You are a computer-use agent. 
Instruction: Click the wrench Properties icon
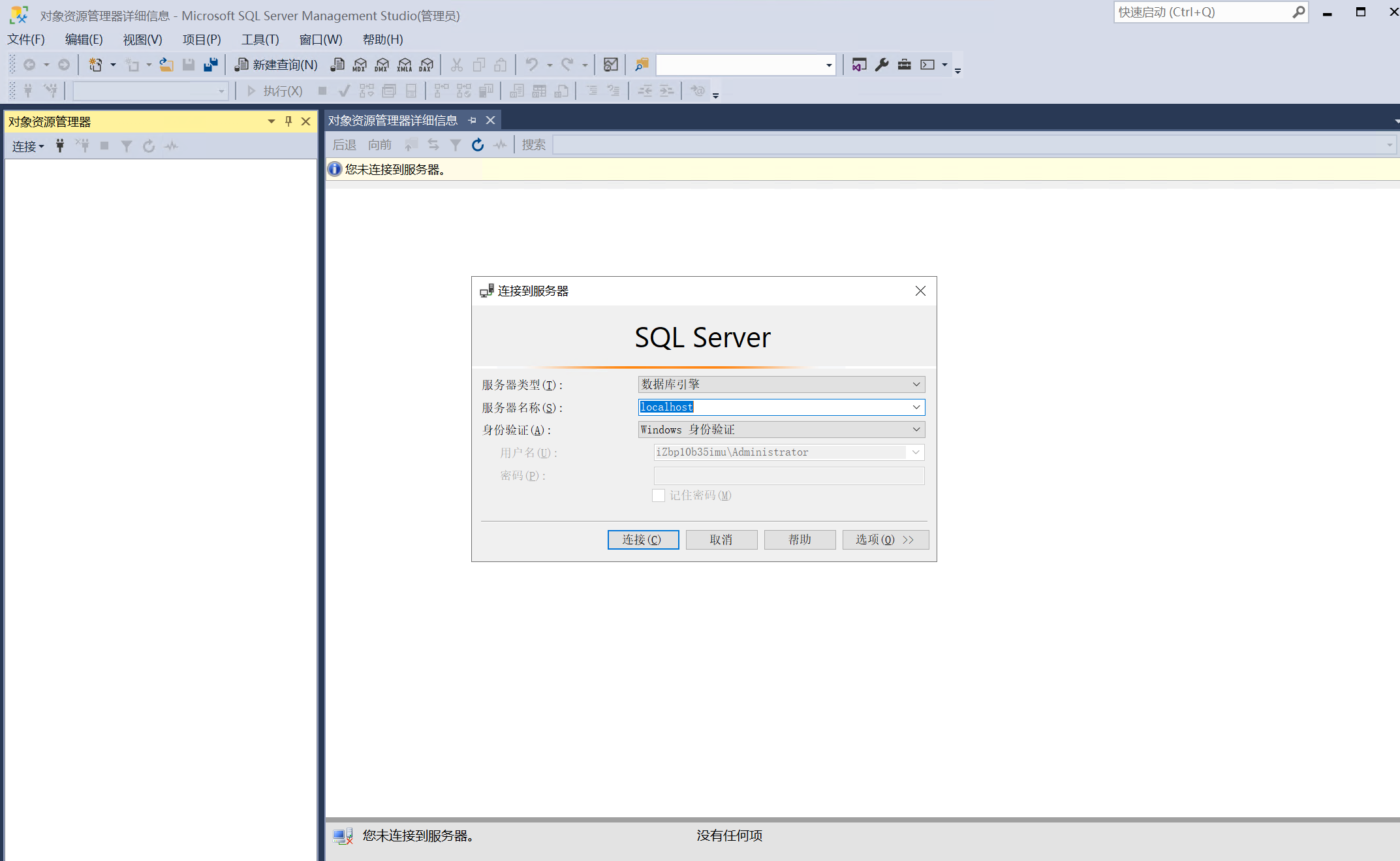click(x=882, y=65)
